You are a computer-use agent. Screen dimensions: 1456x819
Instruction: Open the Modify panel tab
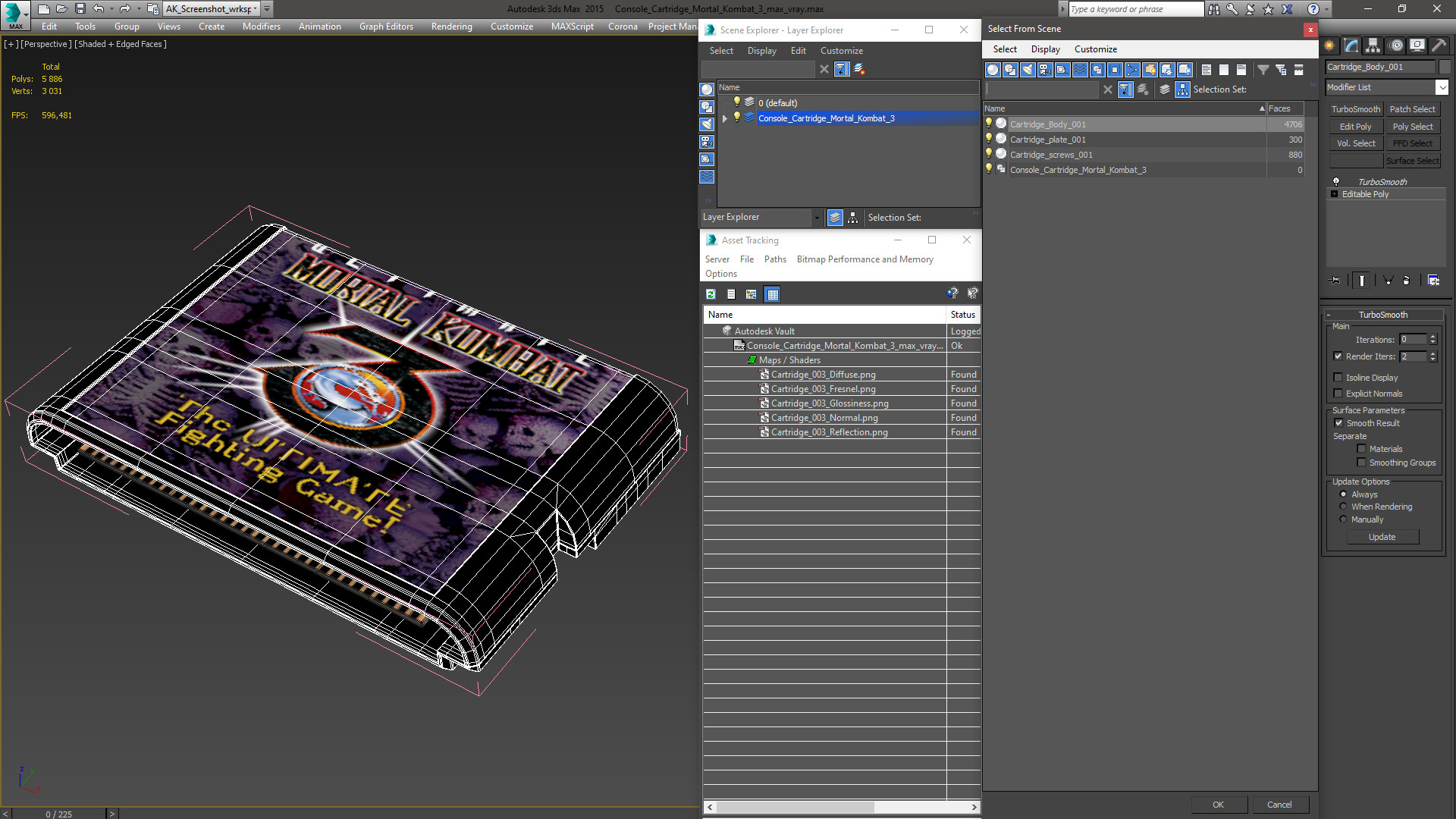coord(1351,45)
